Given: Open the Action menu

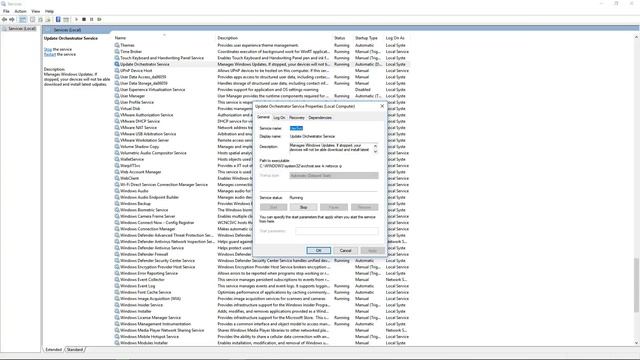Looking at the screenshot, I should click(20, 11).
